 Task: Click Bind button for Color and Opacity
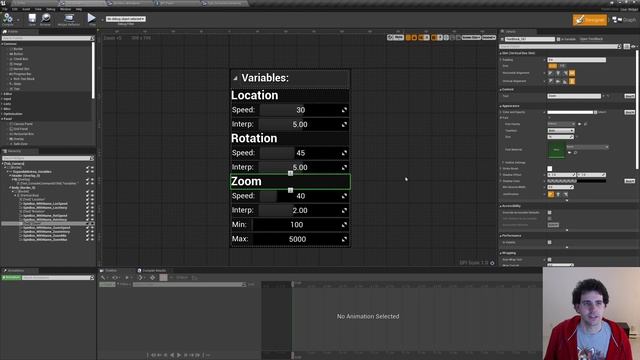629,112
